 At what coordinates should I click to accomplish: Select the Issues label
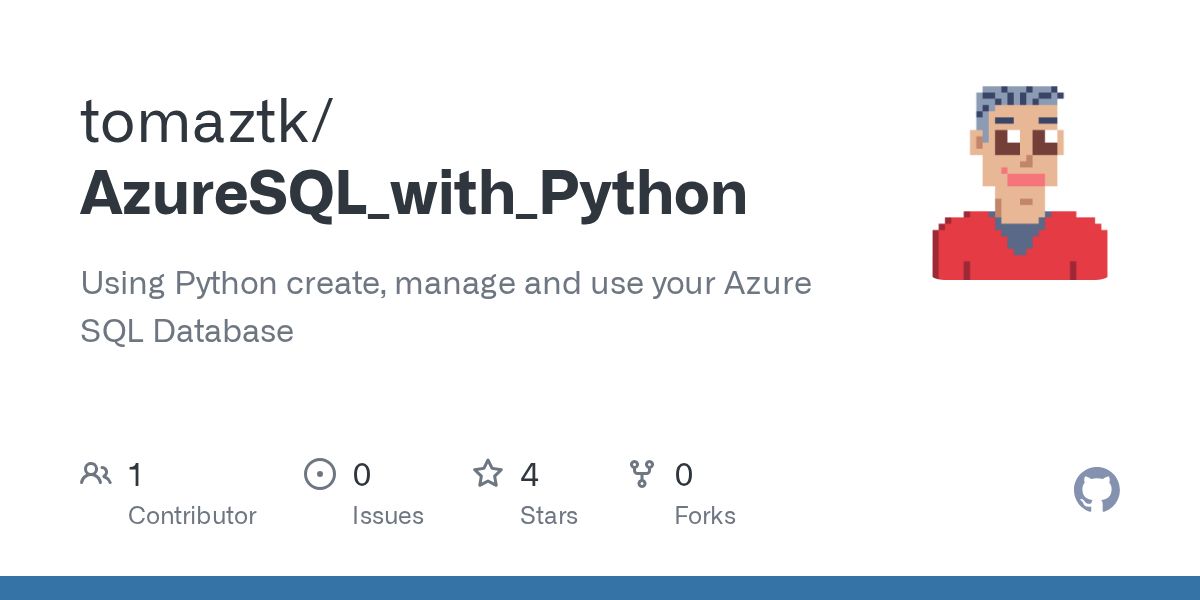387,516
